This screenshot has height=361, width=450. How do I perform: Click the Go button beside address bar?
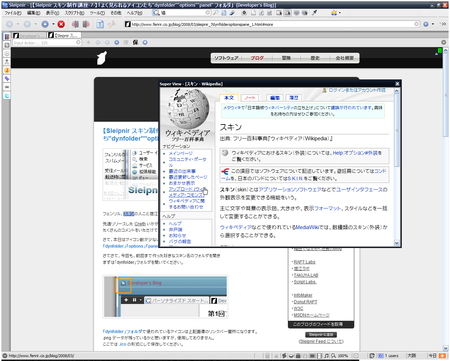[x=426, y=24]
